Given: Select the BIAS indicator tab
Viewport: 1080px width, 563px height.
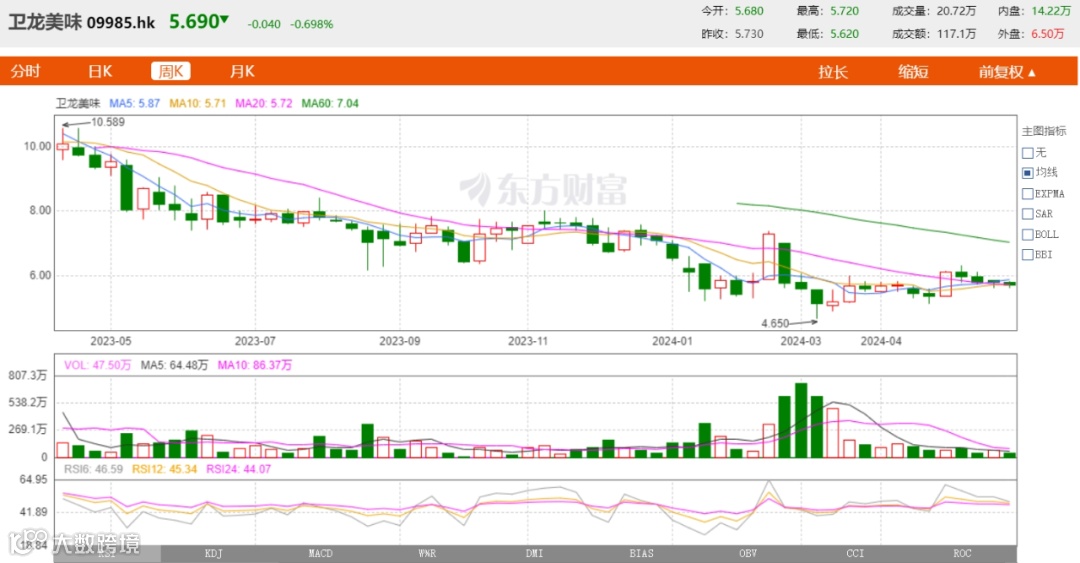Looking at the screenshot, I should coord(641,554).
